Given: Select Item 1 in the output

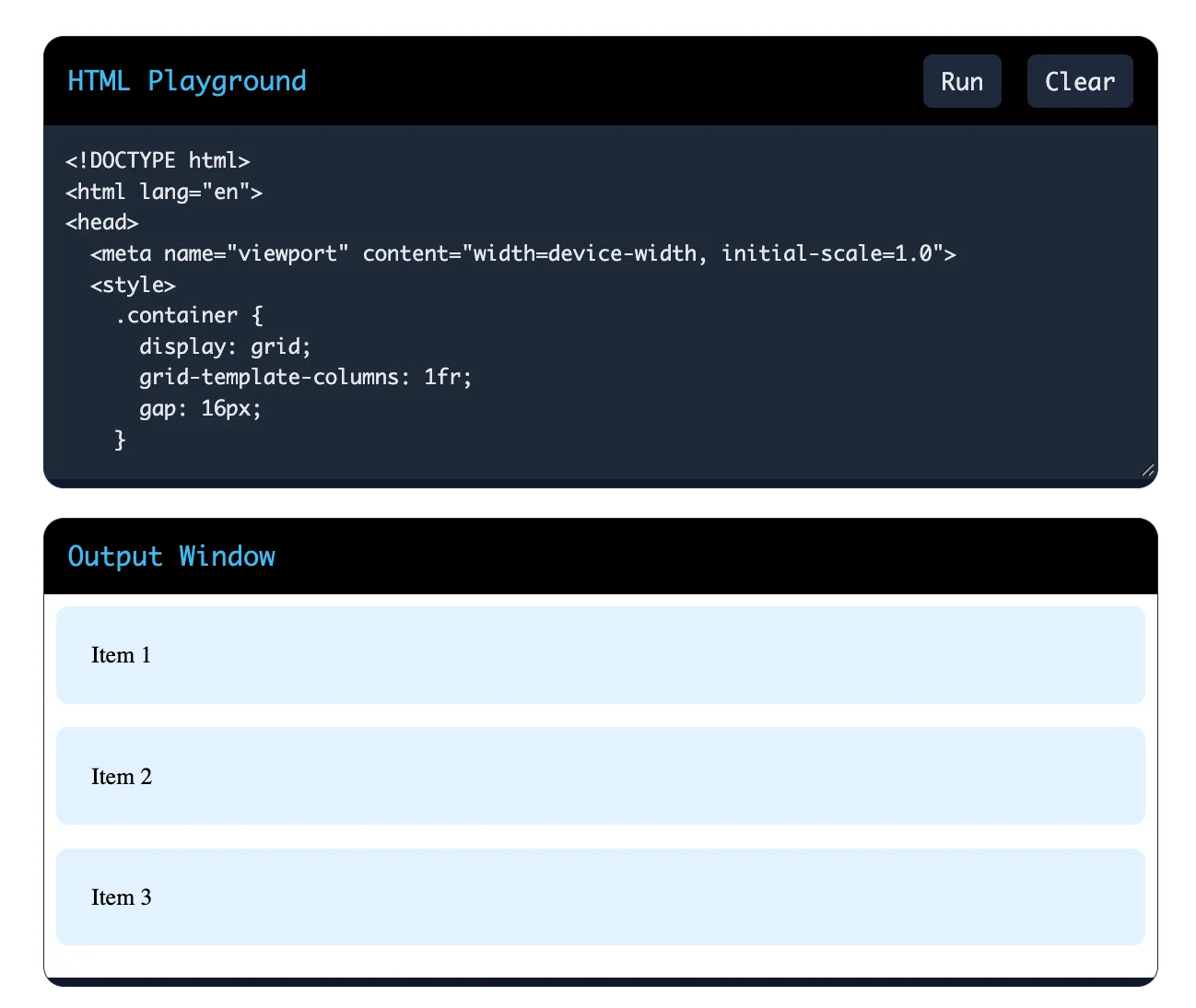Looking at the screenshot, I should pyautogui.click(x=601, y=655).
